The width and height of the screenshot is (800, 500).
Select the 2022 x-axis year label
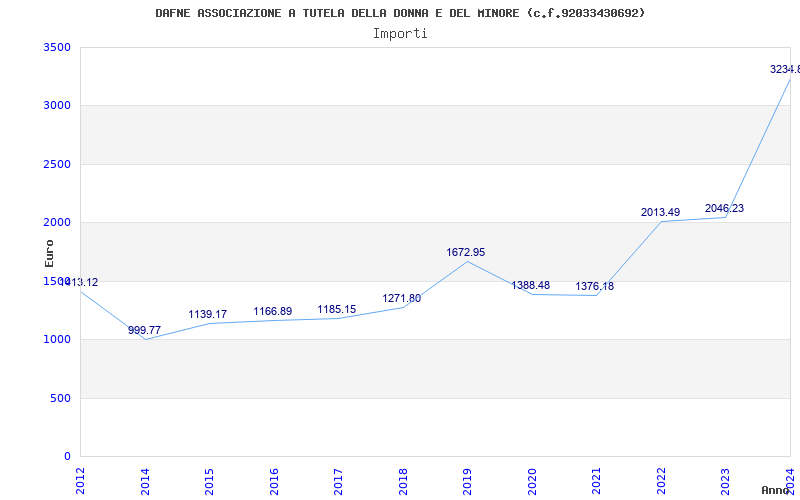click(661, 481)
